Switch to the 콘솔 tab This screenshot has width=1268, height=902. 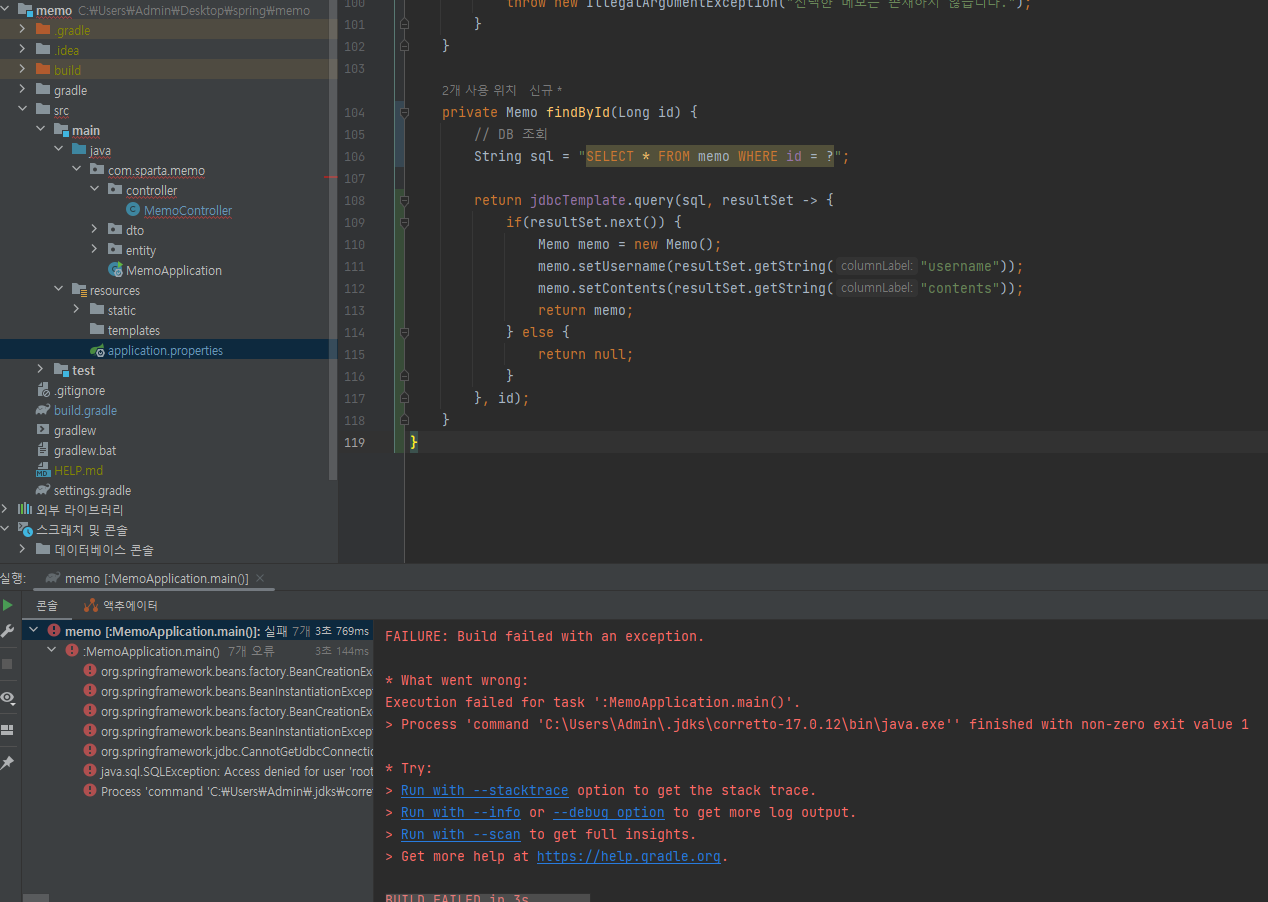47,605
